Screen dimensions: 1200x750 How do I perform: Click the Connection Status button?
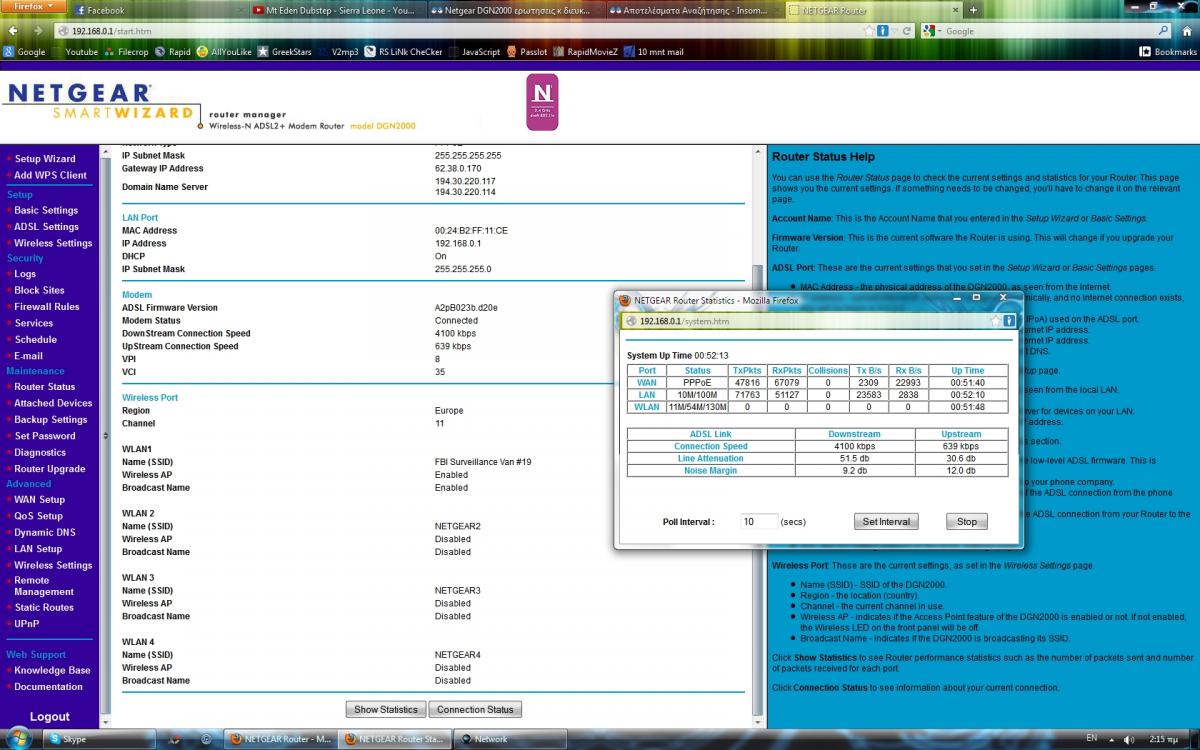[475, 709]
